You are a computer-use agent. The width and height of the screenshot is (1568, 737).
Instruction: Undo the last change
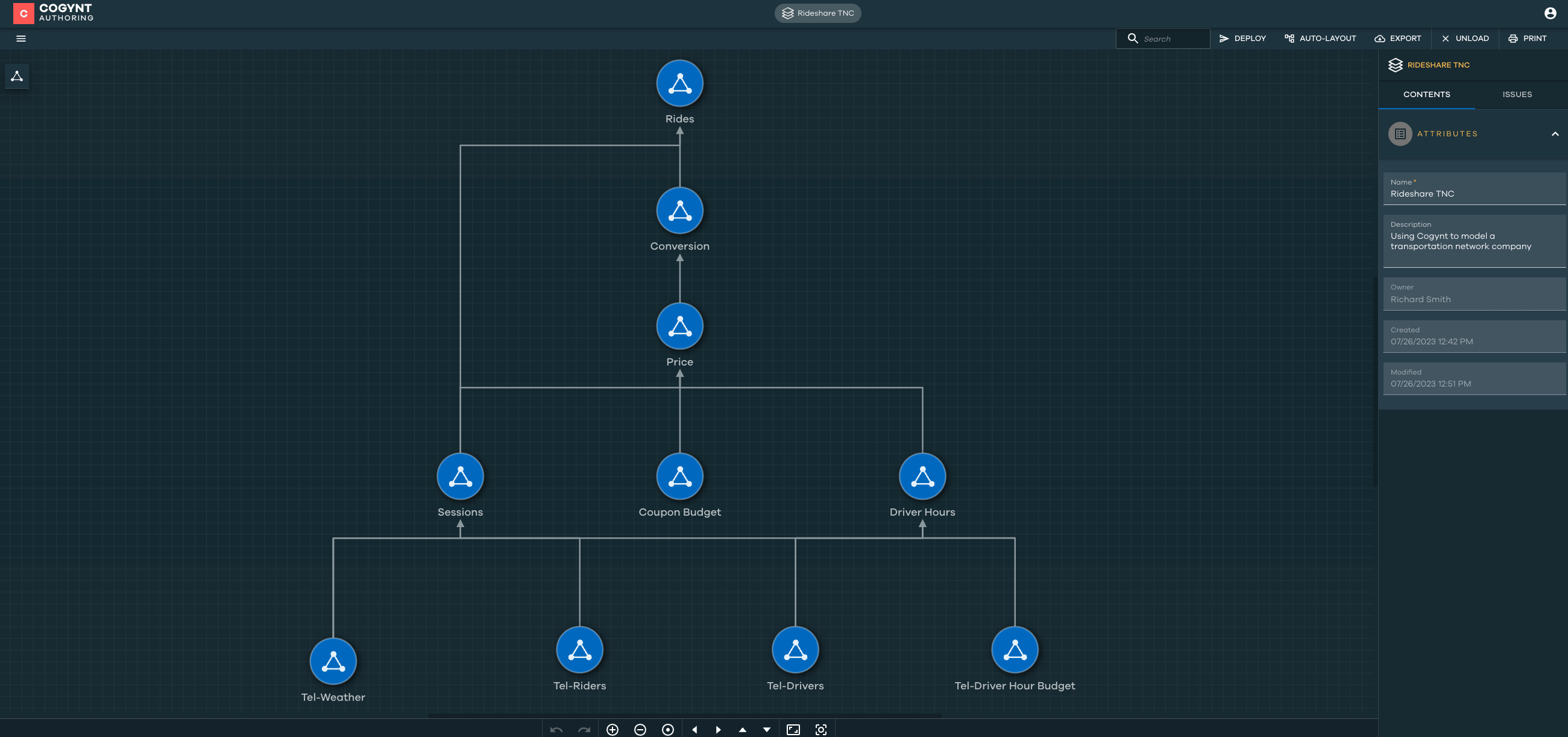(x=555, y=729)
